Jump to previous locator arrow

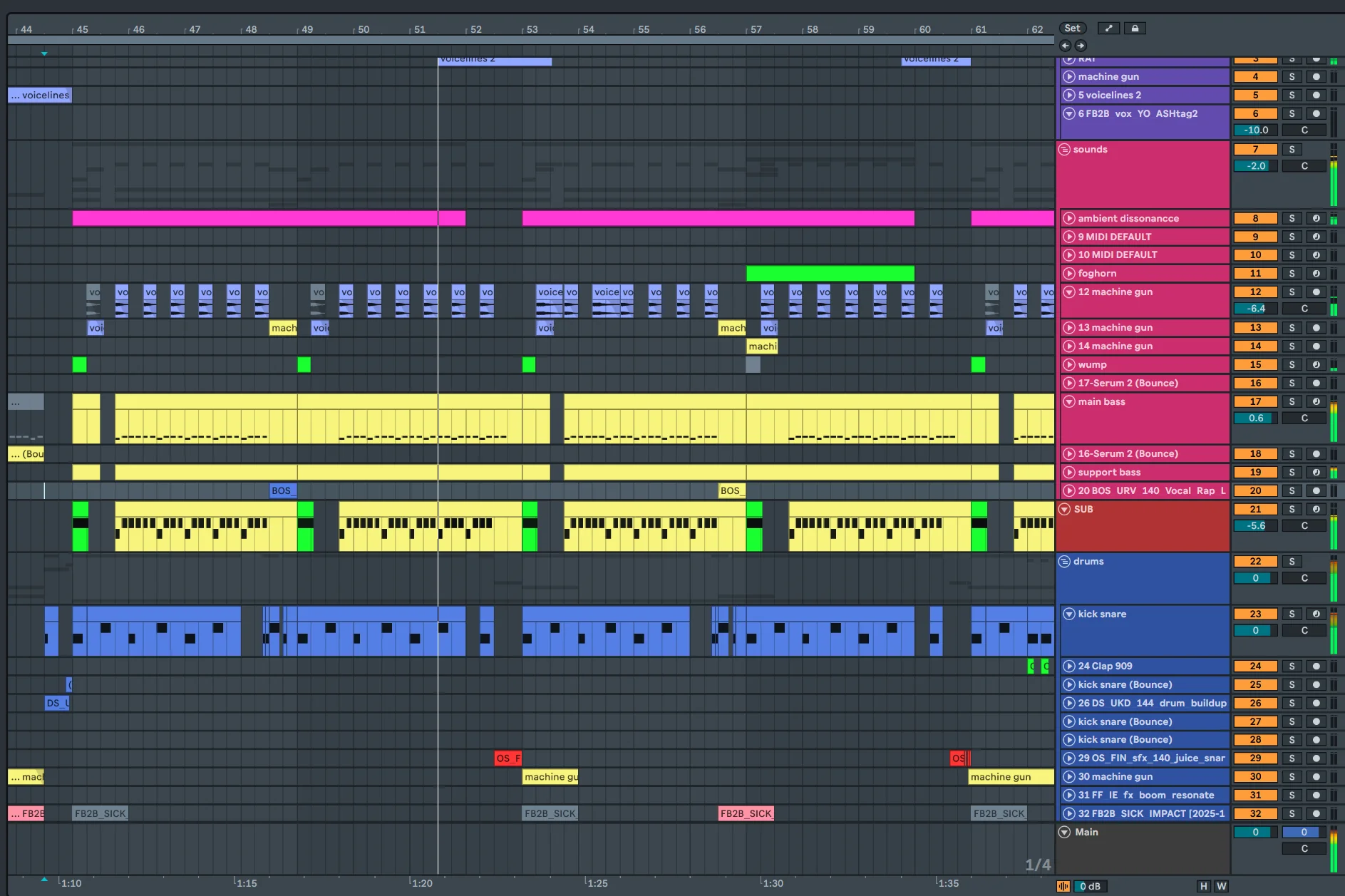tap(1066, 46)
